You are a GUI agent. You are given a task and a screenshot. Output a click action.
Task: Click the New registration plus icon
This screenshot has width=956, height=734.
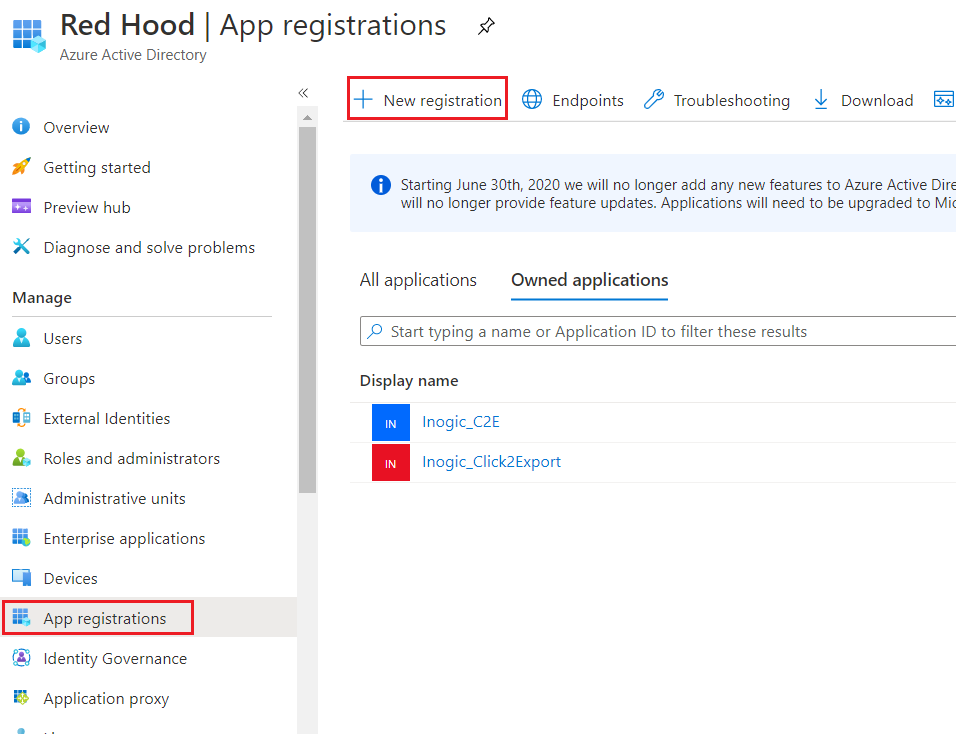[x=363, y=99]
